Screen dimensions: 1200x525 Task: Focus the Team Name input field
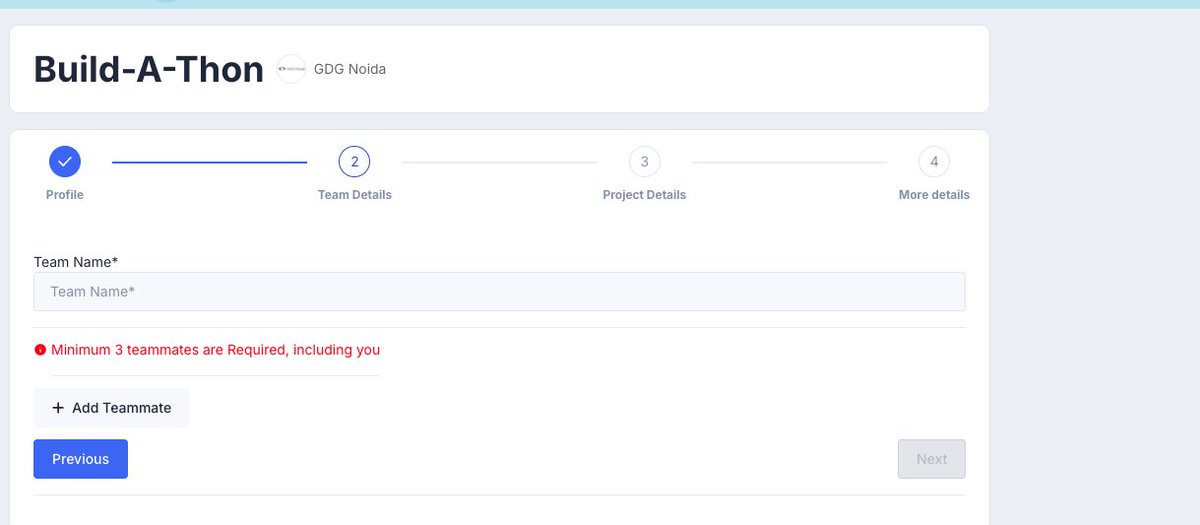500,291
